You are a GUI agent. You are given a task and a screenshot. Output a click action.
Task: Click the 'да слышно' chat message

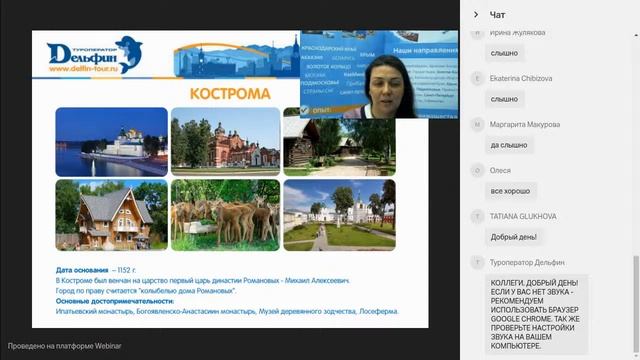(509, 145)
